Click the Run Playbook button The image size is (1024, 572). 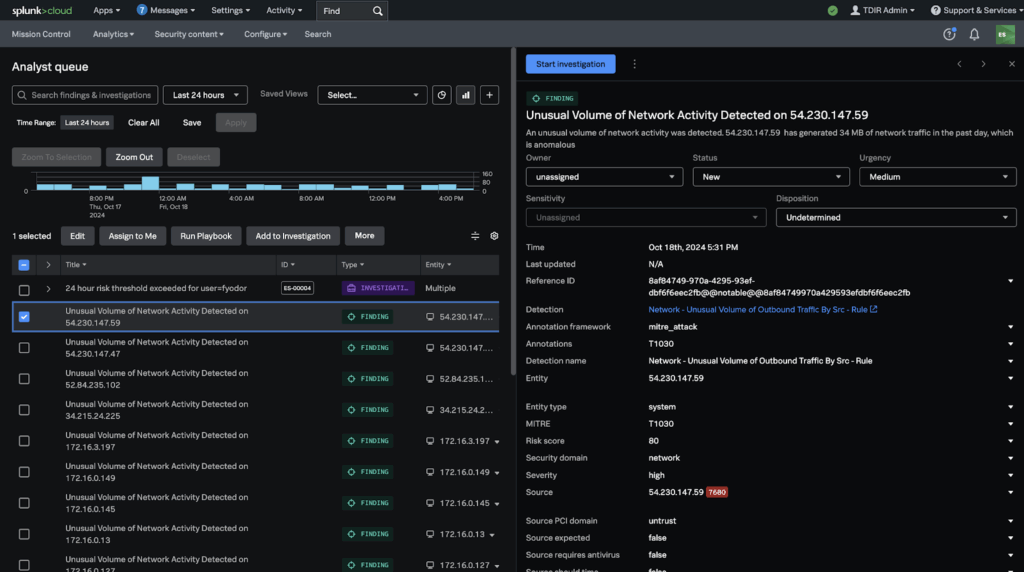[206, 236]
